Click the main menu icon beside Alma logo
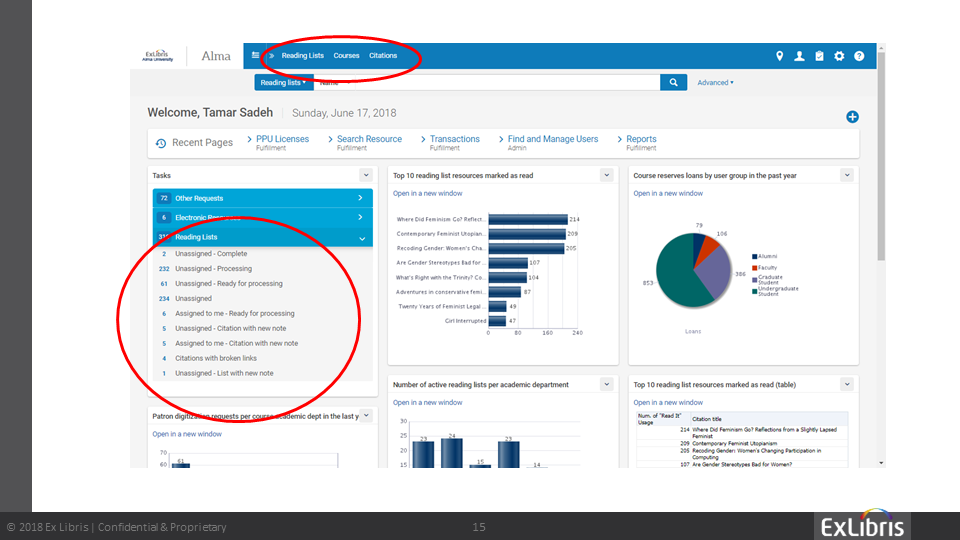The image size is (960, 540). coord(256,56)
